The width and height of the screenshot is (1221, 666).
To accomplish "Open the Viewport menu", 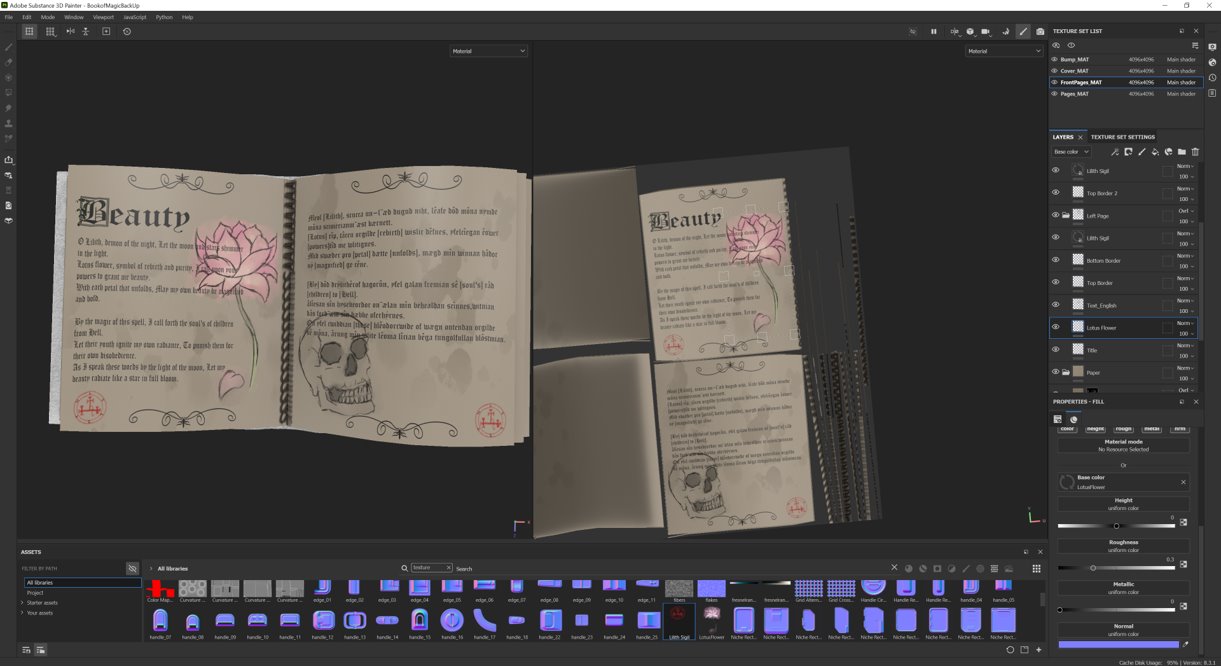I will coord(103,17).
